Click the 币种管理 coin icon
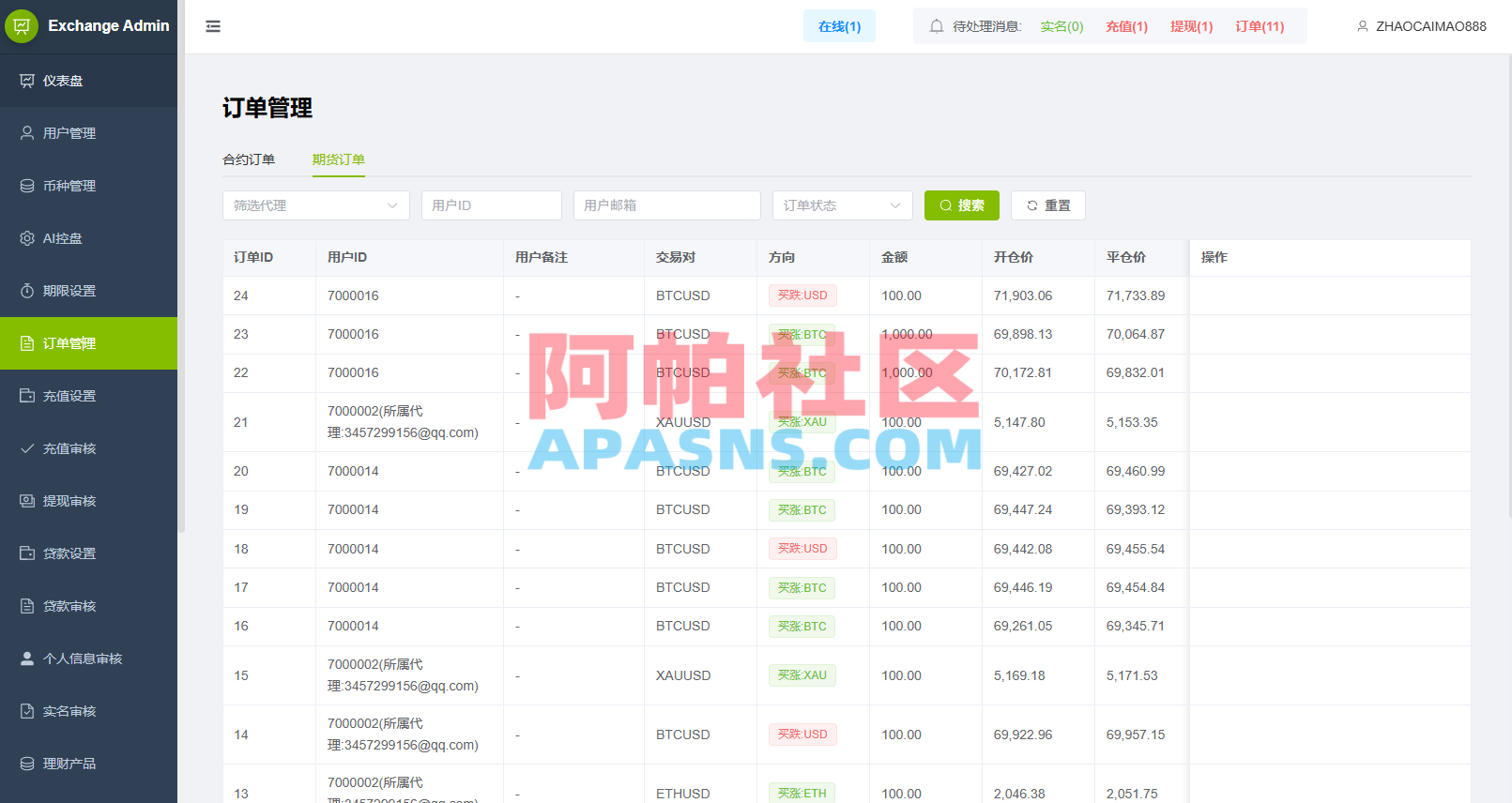 click(27, 186)
